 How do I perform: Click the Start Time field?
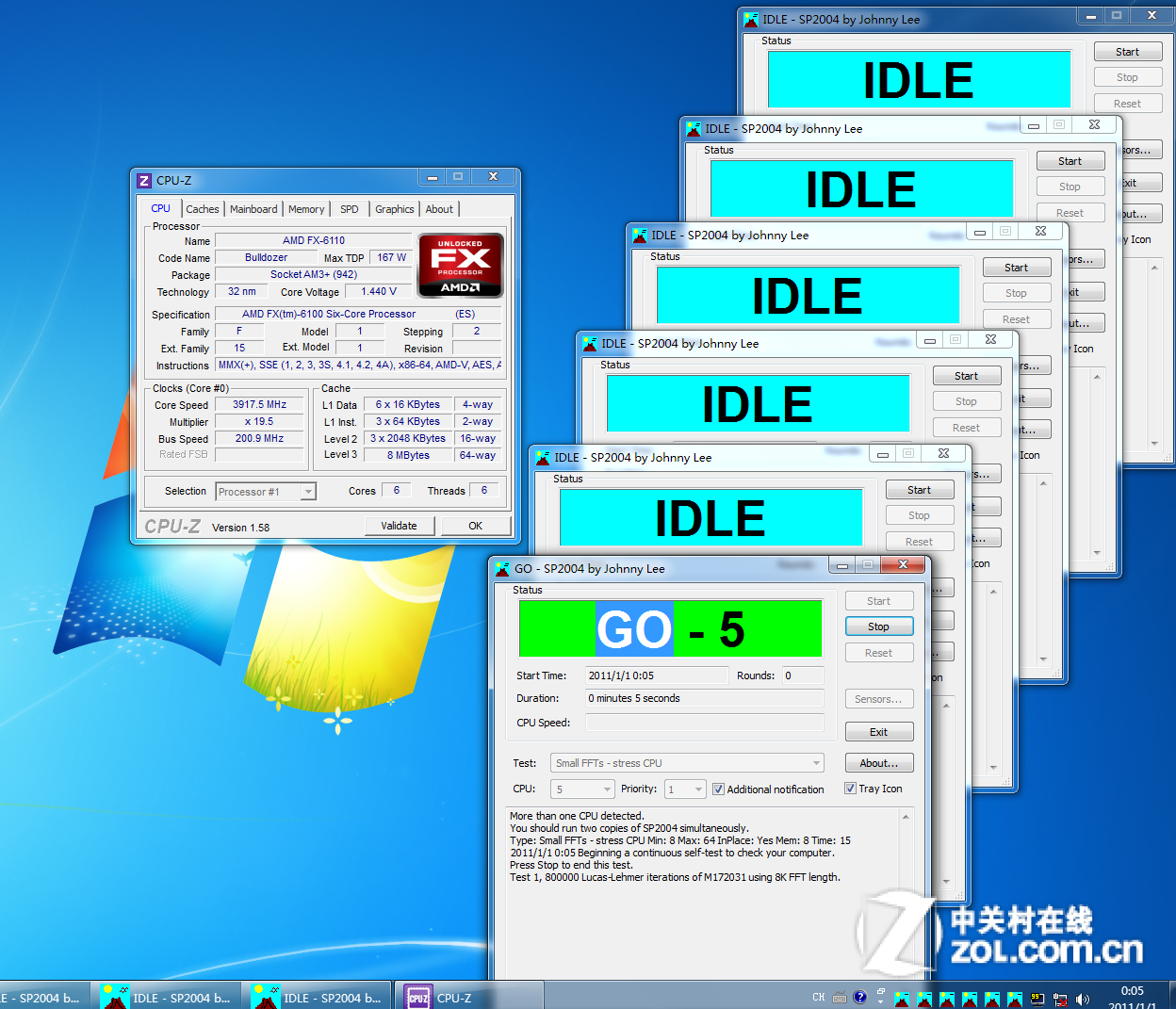[x=656, y=675]
